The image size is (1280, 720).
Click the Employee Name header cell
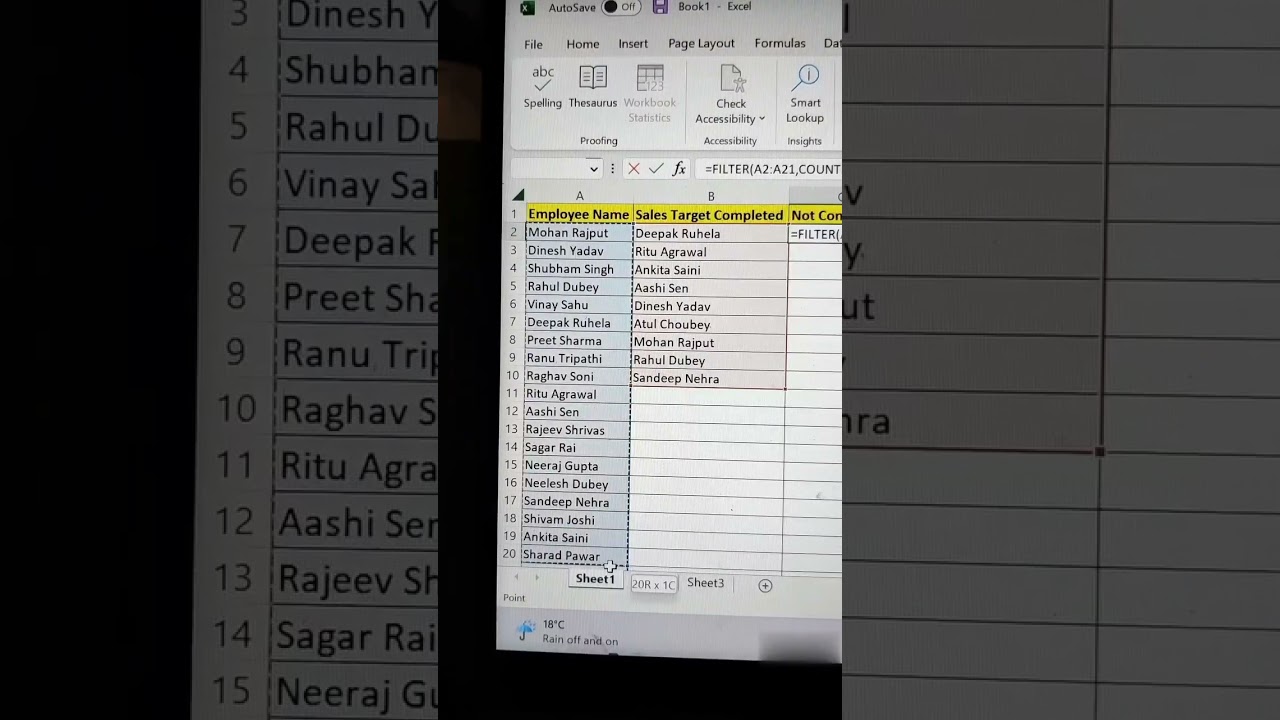tap(579, 214)
